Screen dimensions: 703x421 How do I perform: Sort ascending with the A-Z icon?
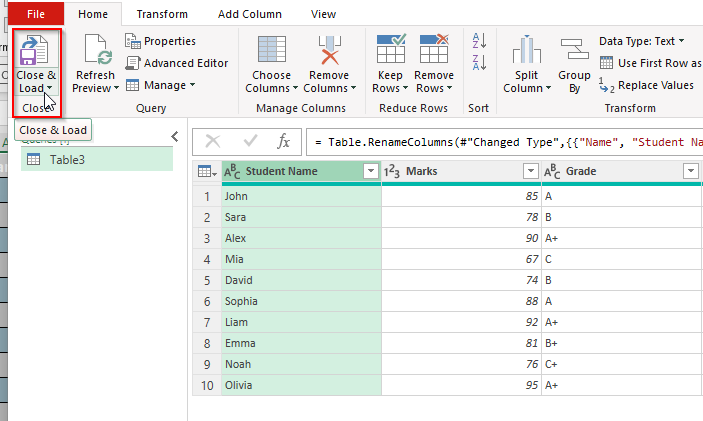[478, 41]
